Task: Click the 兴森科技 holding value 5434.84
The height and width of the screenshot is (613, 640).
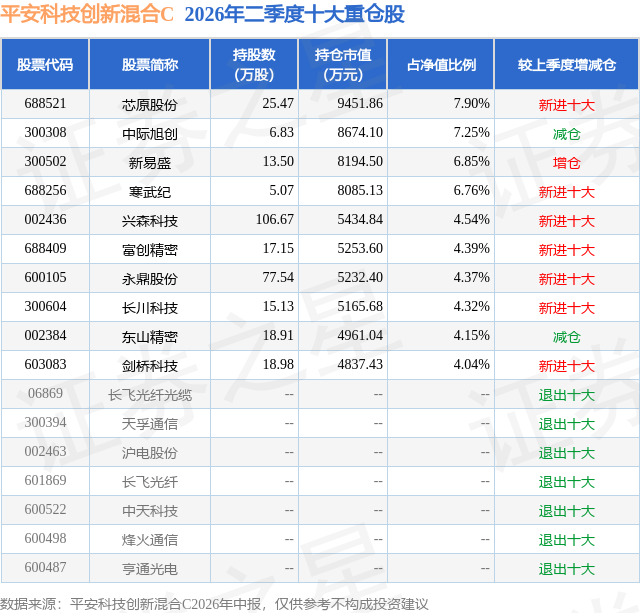Action: (x=360, y=220)
